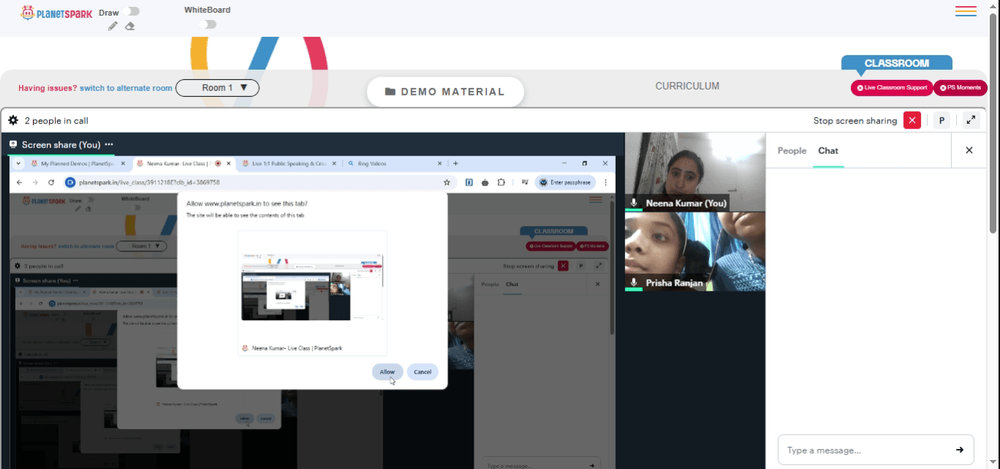Click Live Classroom Support button
The image size is (1000, 469).
[892, 88]
